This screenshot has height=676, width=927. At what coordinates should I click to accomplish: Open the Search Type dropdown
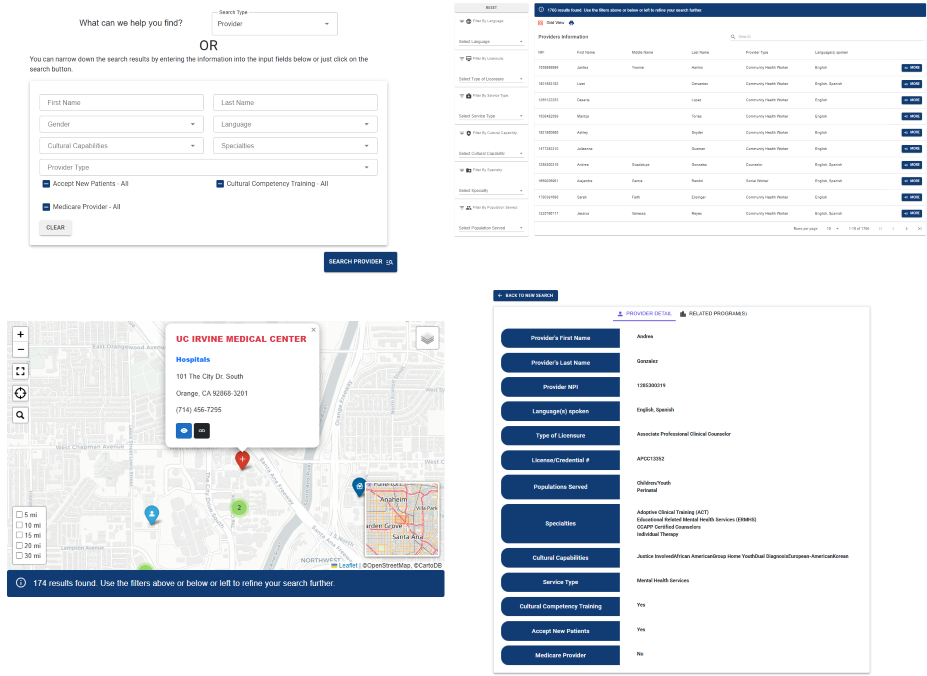point(274,24)
